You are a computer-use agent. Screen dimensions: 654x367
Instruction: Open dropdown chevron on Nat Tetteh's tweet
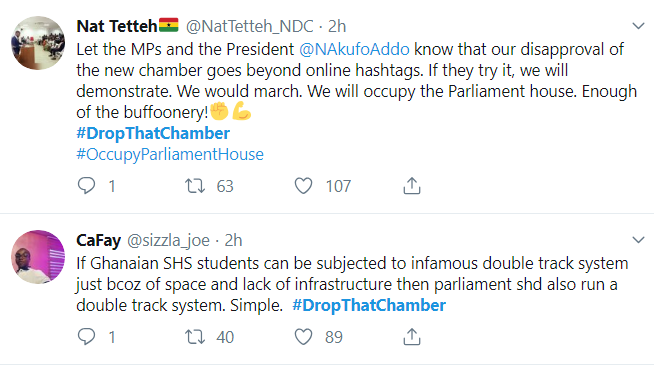638,26
